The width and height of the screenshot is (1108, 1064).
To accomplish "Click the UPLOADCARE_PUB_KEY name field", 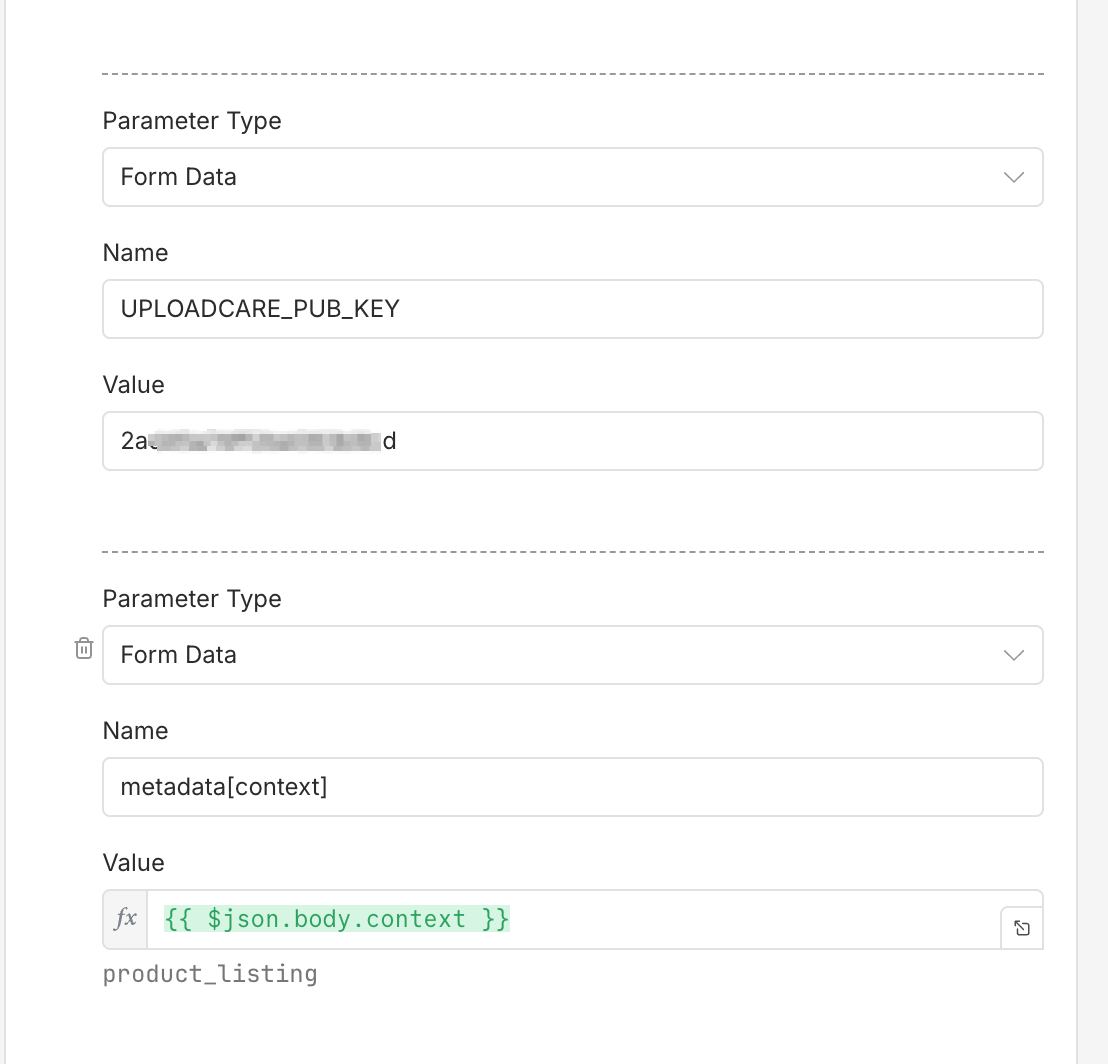I will click(573, 309).
